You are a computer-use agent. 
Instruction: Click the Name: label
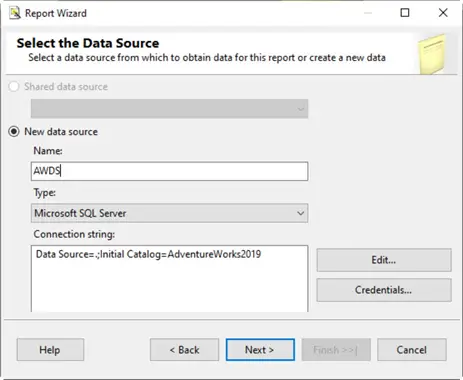(x=48, y=151)
